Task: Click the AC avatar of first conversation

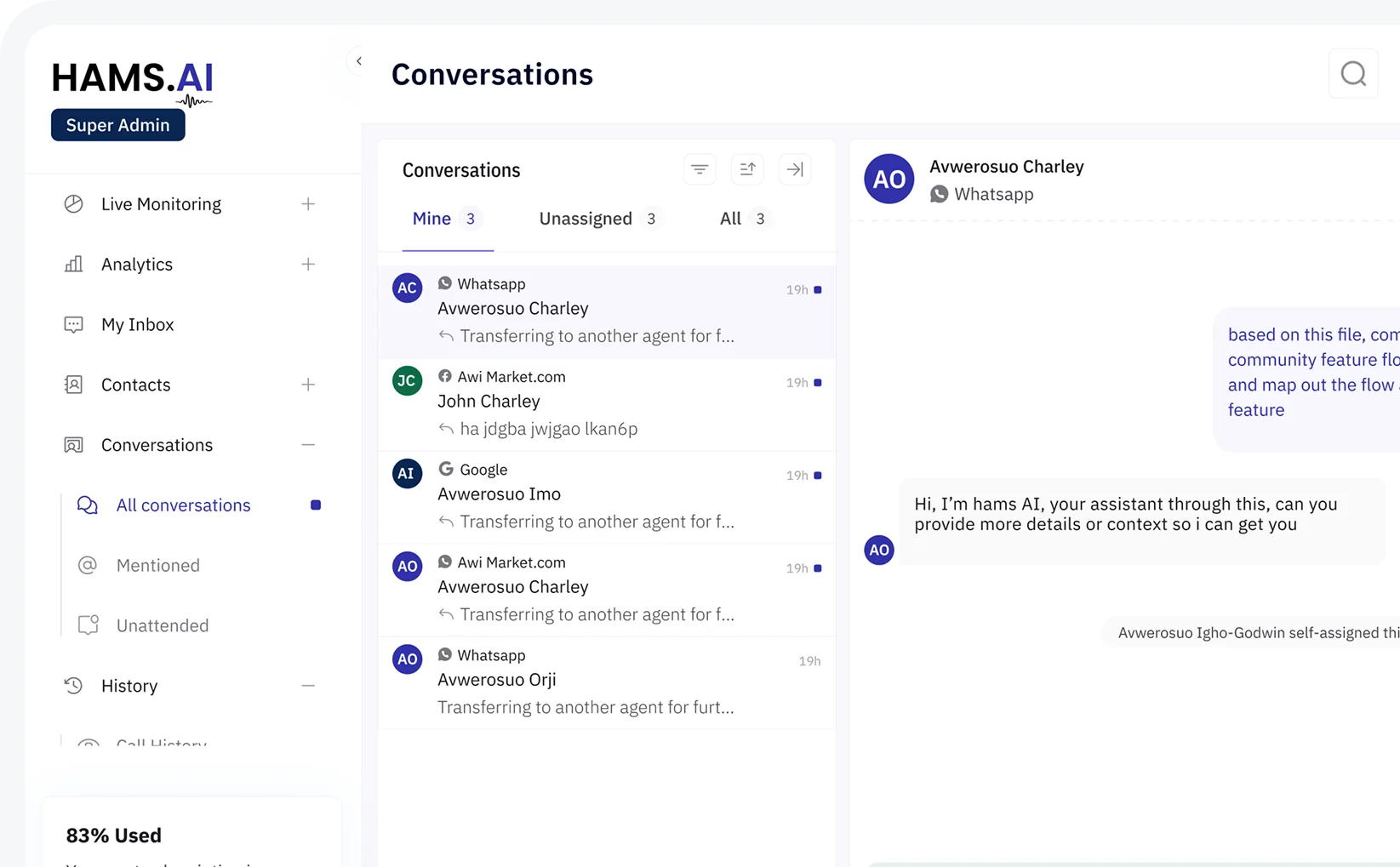Action: 408,288
